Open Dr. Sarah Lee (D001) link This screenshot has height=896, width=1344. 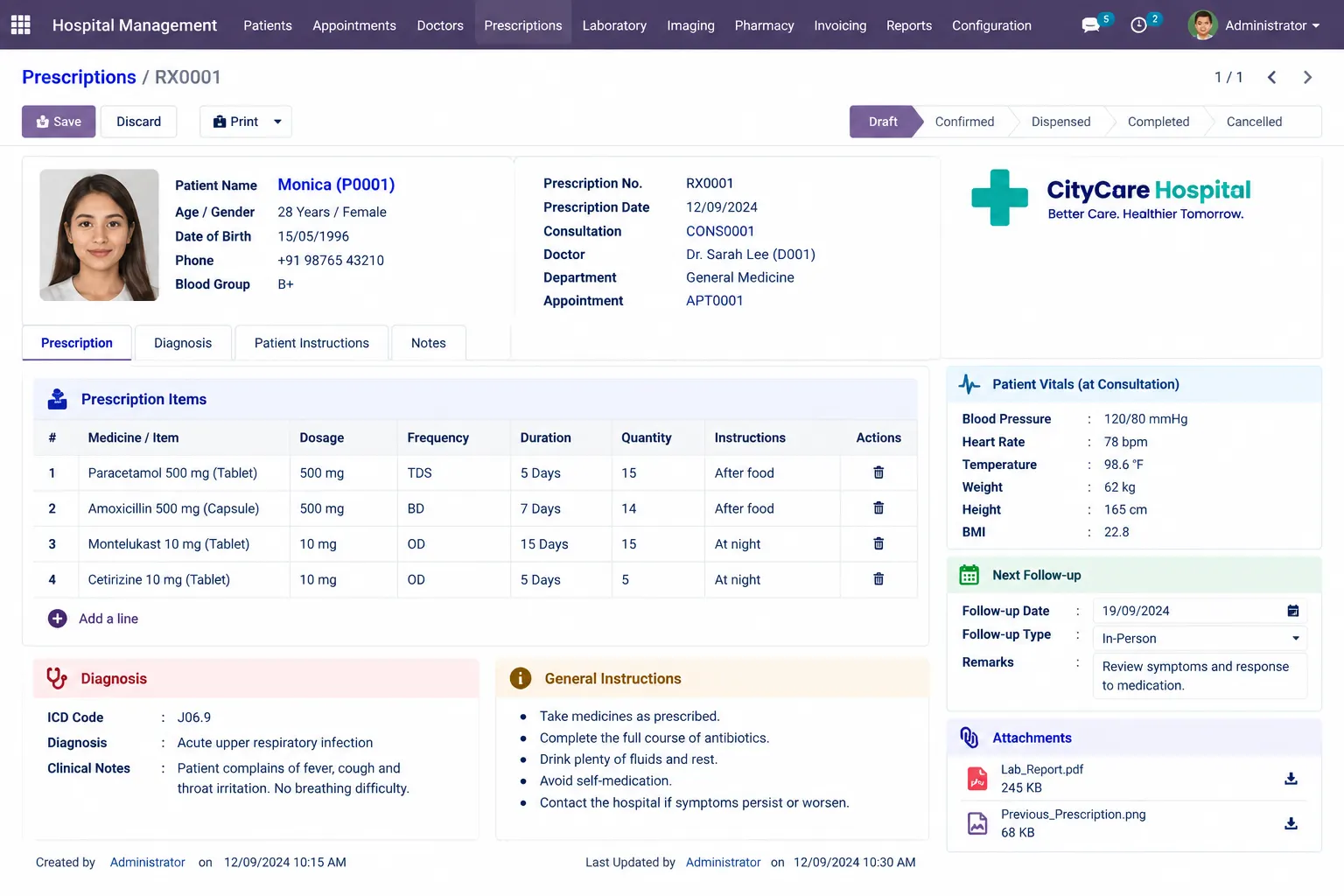coord(751,254)
